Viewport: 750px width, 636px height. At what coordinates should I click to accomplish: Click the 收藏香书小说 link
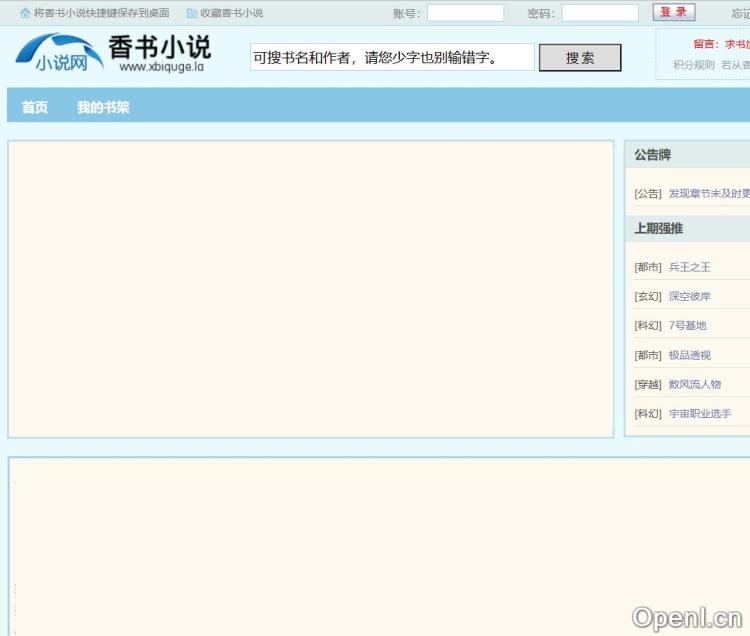point(231,13)
